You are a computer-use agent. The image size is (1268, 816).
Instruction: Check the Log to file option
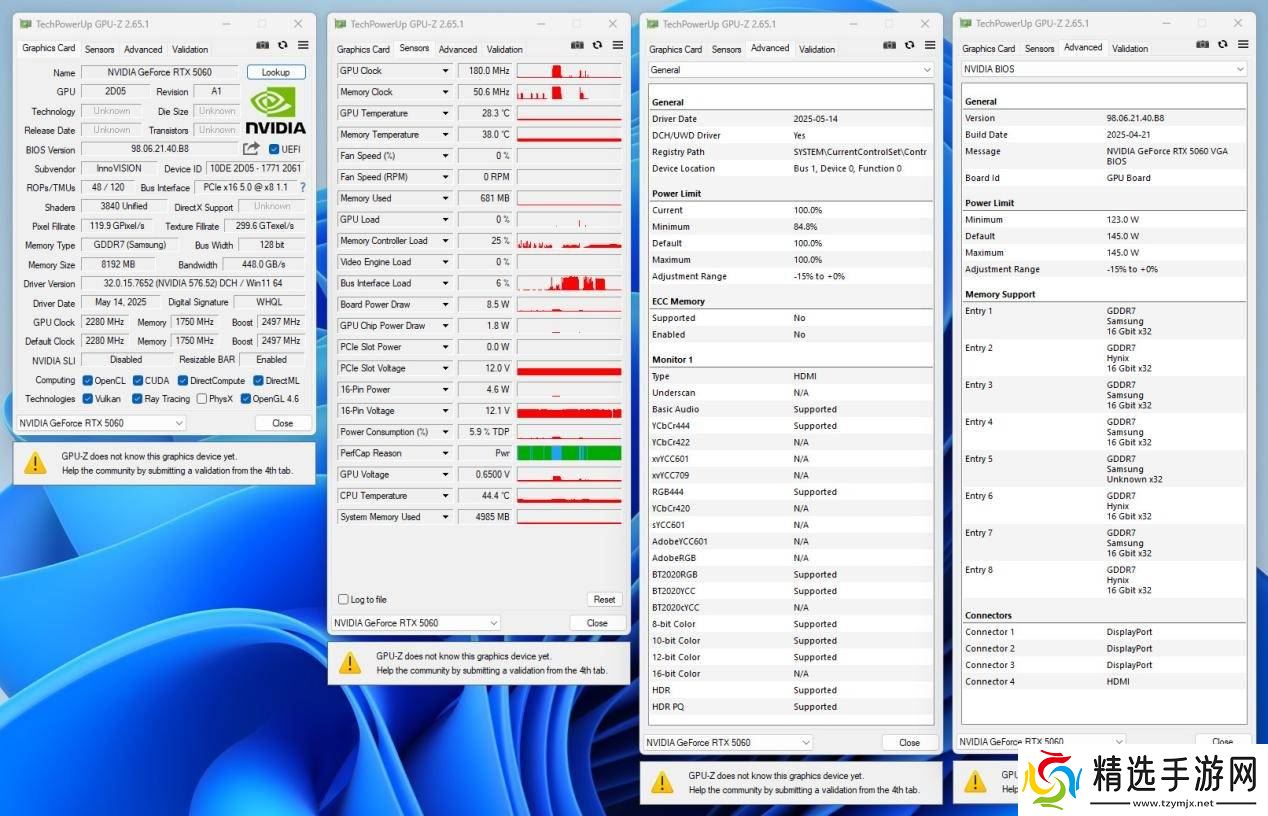tap(344, 600)
